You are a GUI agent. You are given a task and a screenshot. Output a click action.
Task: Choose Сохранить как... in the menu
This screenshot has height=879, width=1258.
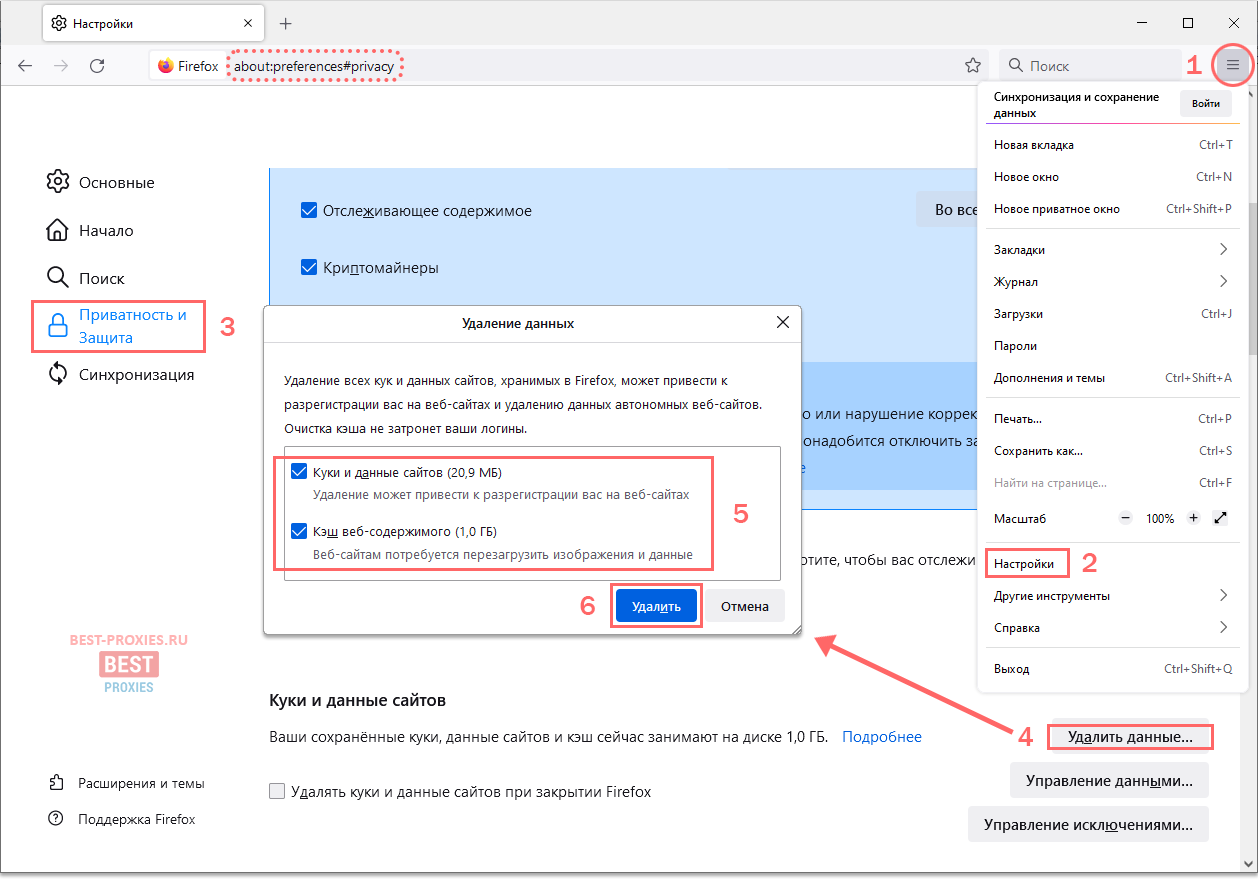tap(1112, 451)
